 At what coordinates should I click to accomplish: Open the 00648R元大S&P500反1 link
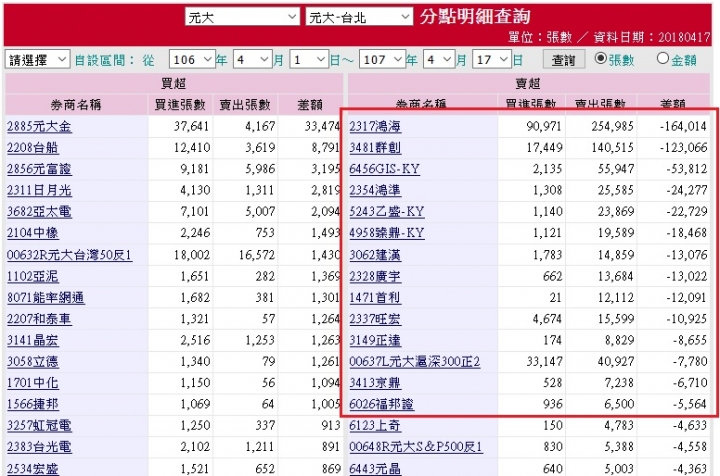tap(416, 446)
